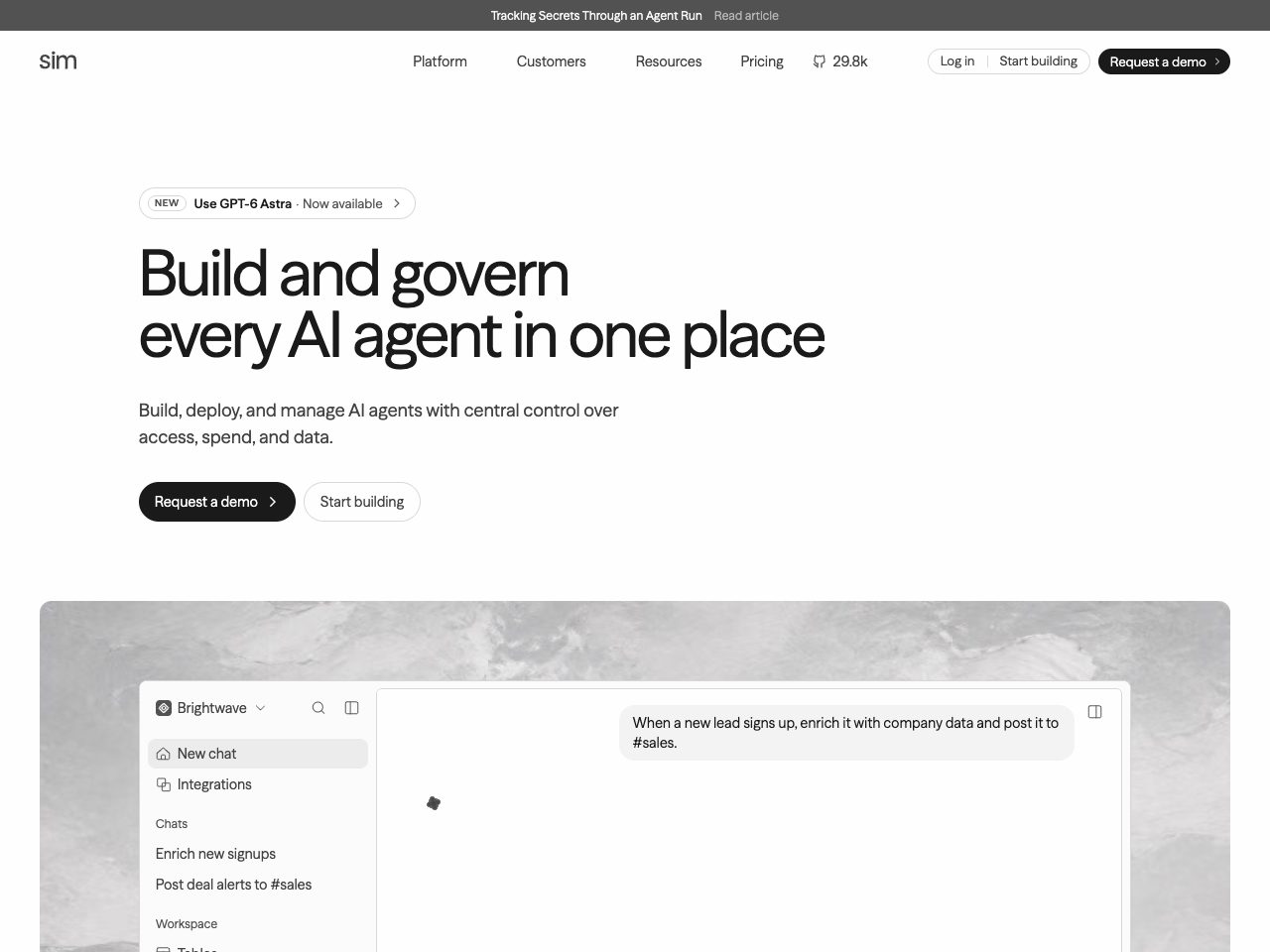The image size is (1270, 952).
Task: Click Start building in the header
Action: (1038, 61)
